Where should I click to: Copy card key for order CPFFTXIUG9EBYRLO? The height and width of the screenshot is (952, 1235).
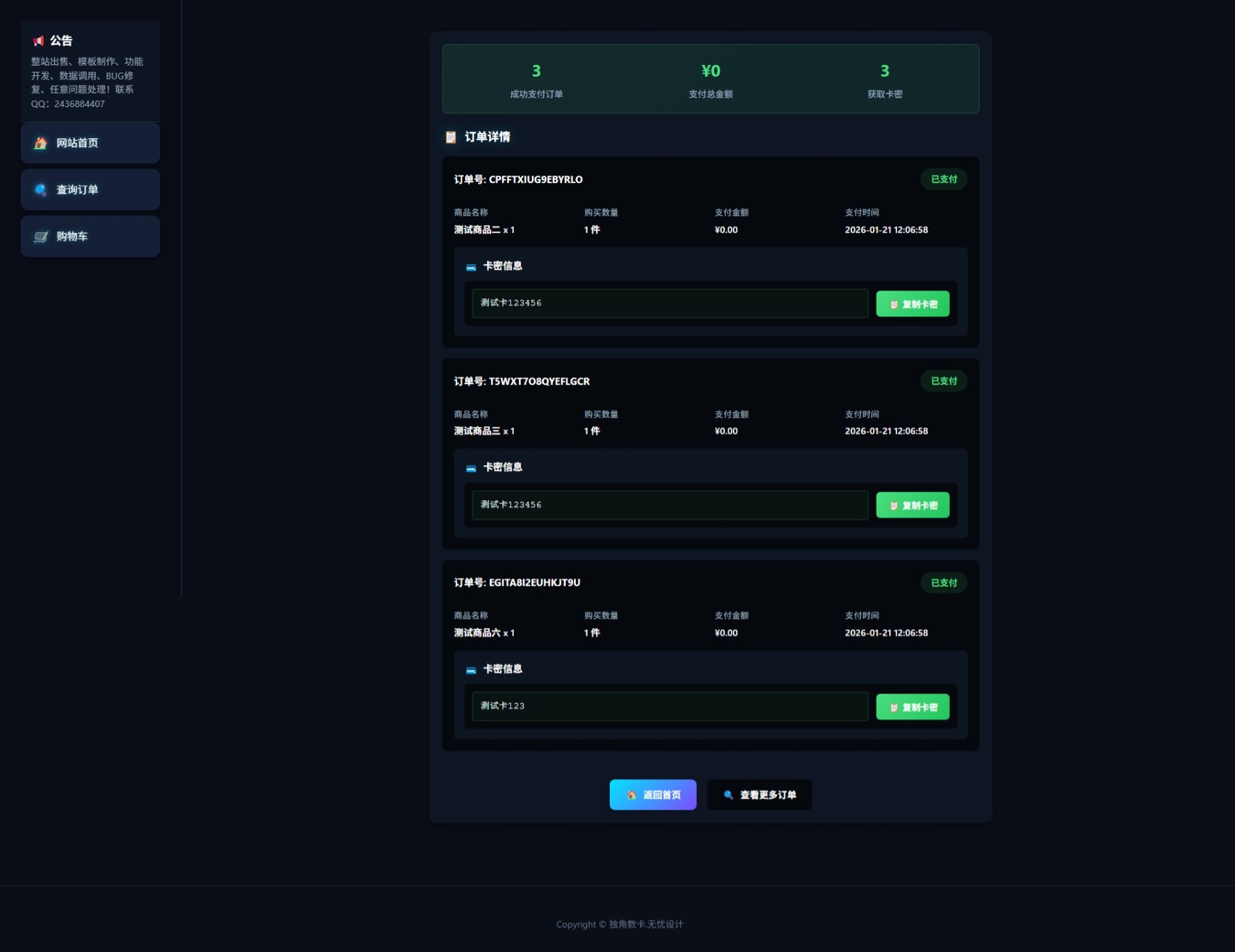pos(912,304)
